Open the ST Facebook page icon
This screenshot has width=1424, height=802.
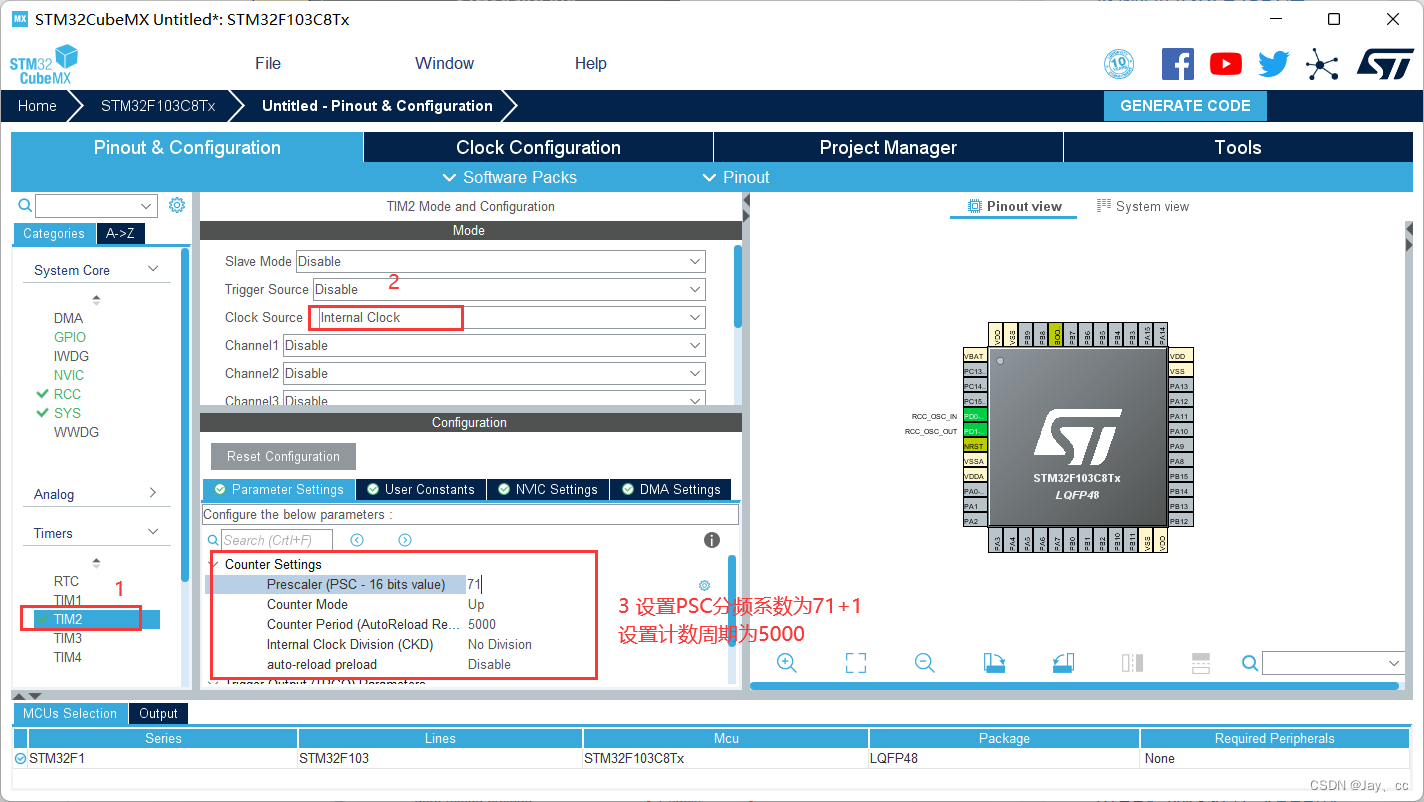coord(1178,64)
